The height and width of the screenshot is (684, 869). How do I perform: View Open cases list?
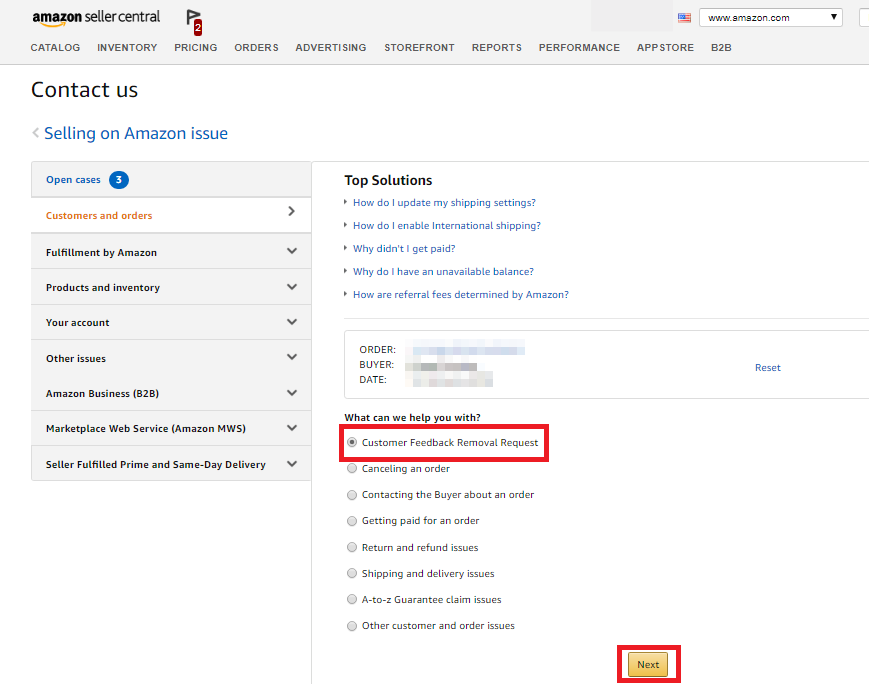coord(73,180)
